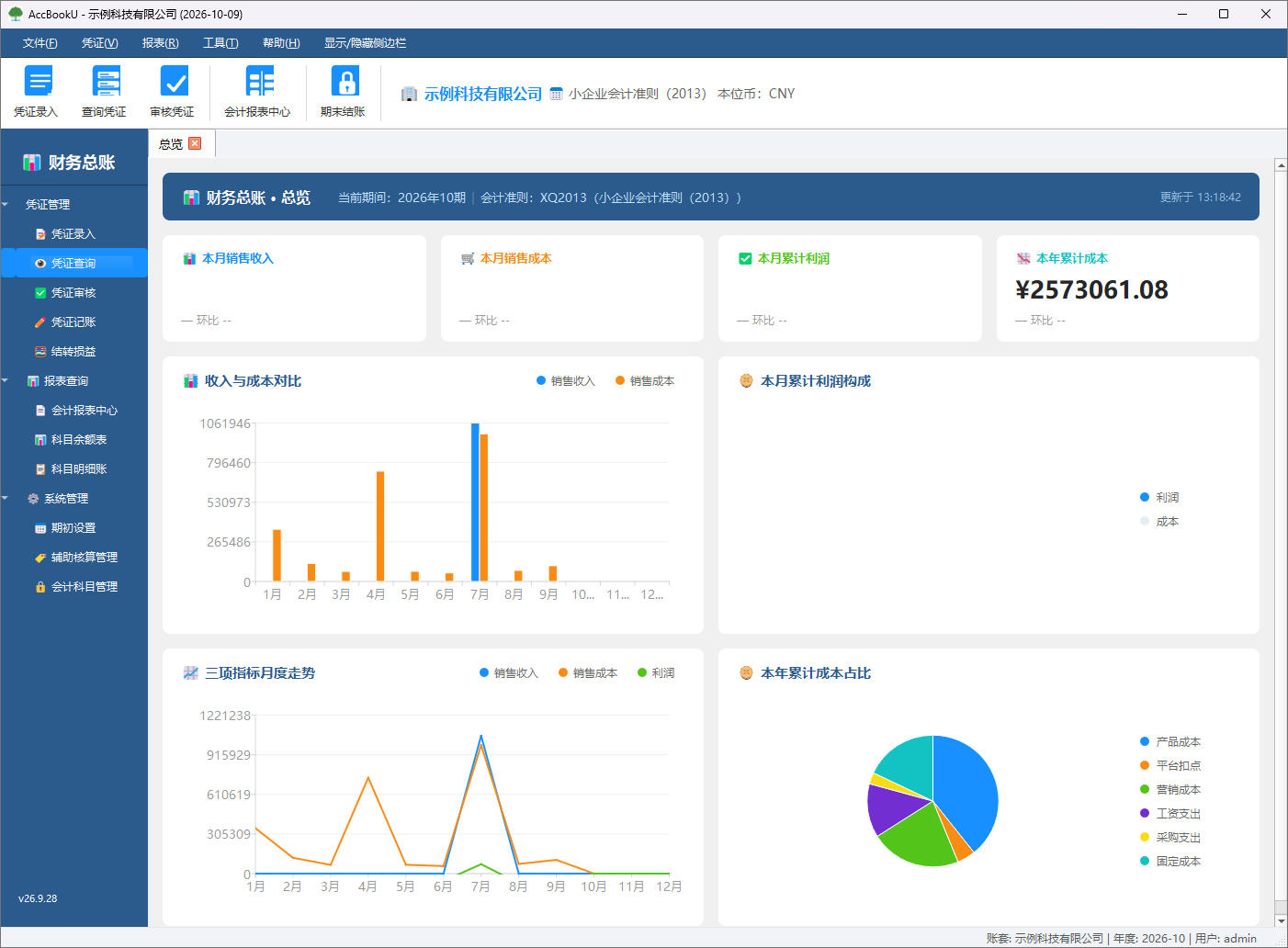
Task: Open 凭证录入 in the sidebar
Action: 73,234
